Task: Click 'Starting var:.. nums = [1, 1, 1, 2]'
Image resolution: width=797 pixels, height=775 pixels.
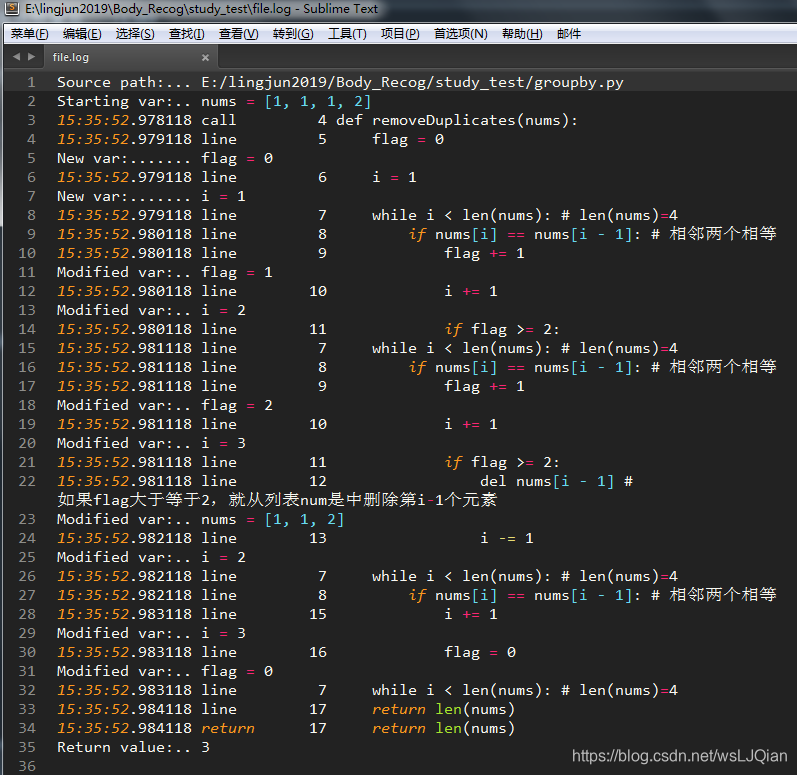Action: [214, 101]
